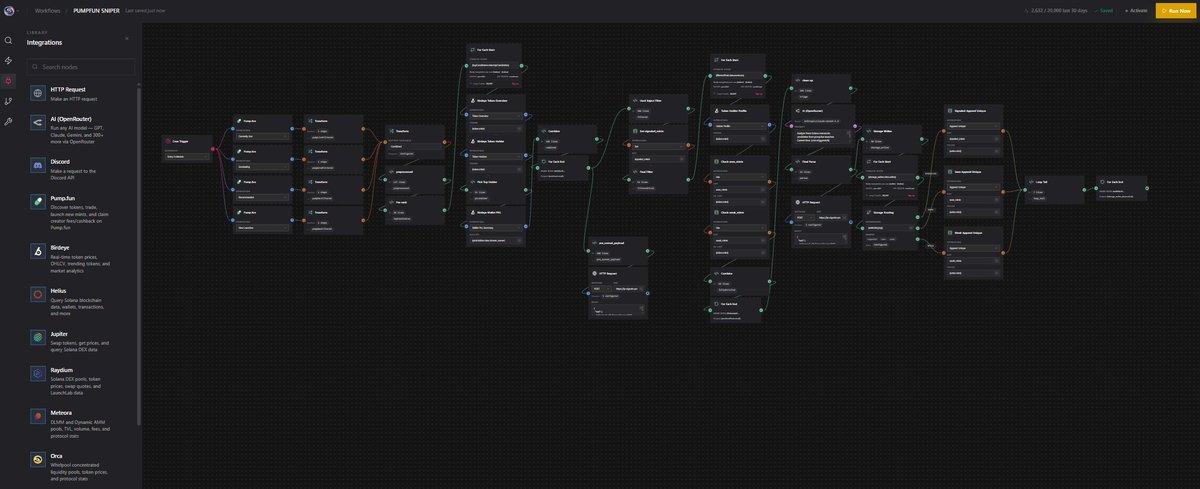The width and height of the screenshot is (1200, 489).
Task: Go to Workflows breadcrumb link
Action: (x=47, y=10)
